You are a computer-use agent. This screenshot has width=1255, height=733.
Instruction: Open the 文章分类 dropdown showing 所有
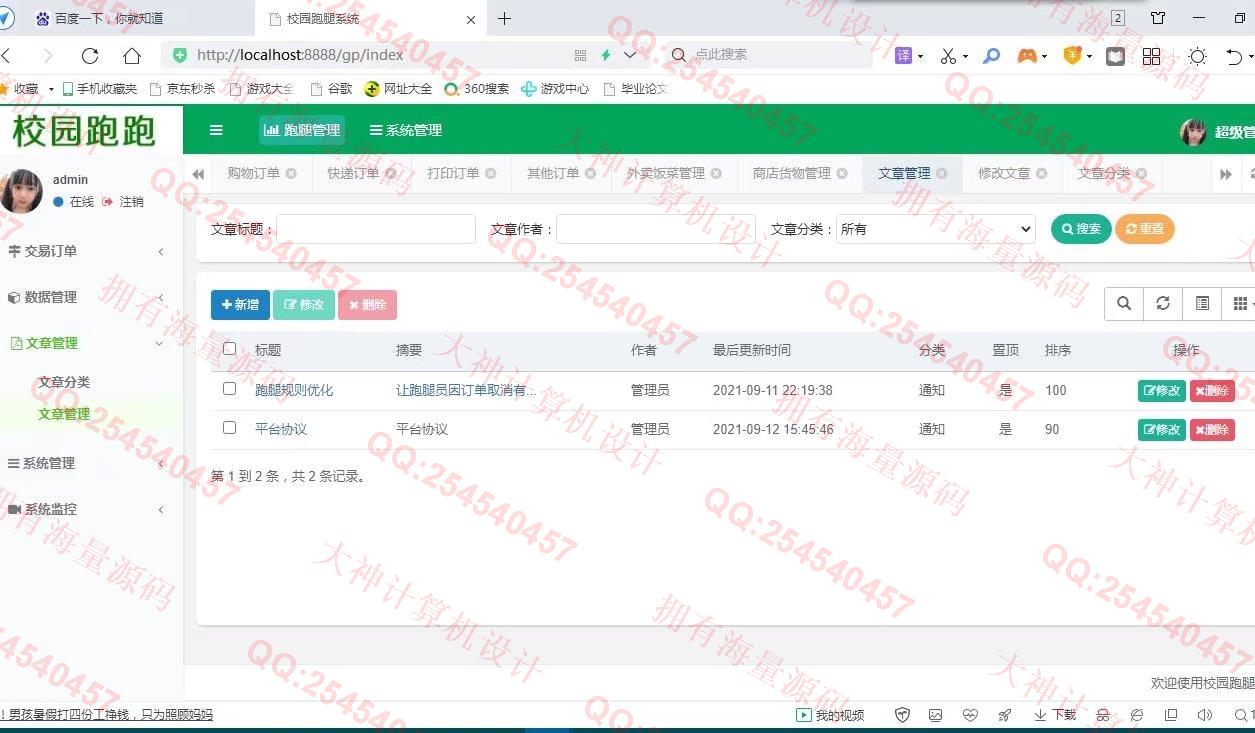[x=935, y=229]
